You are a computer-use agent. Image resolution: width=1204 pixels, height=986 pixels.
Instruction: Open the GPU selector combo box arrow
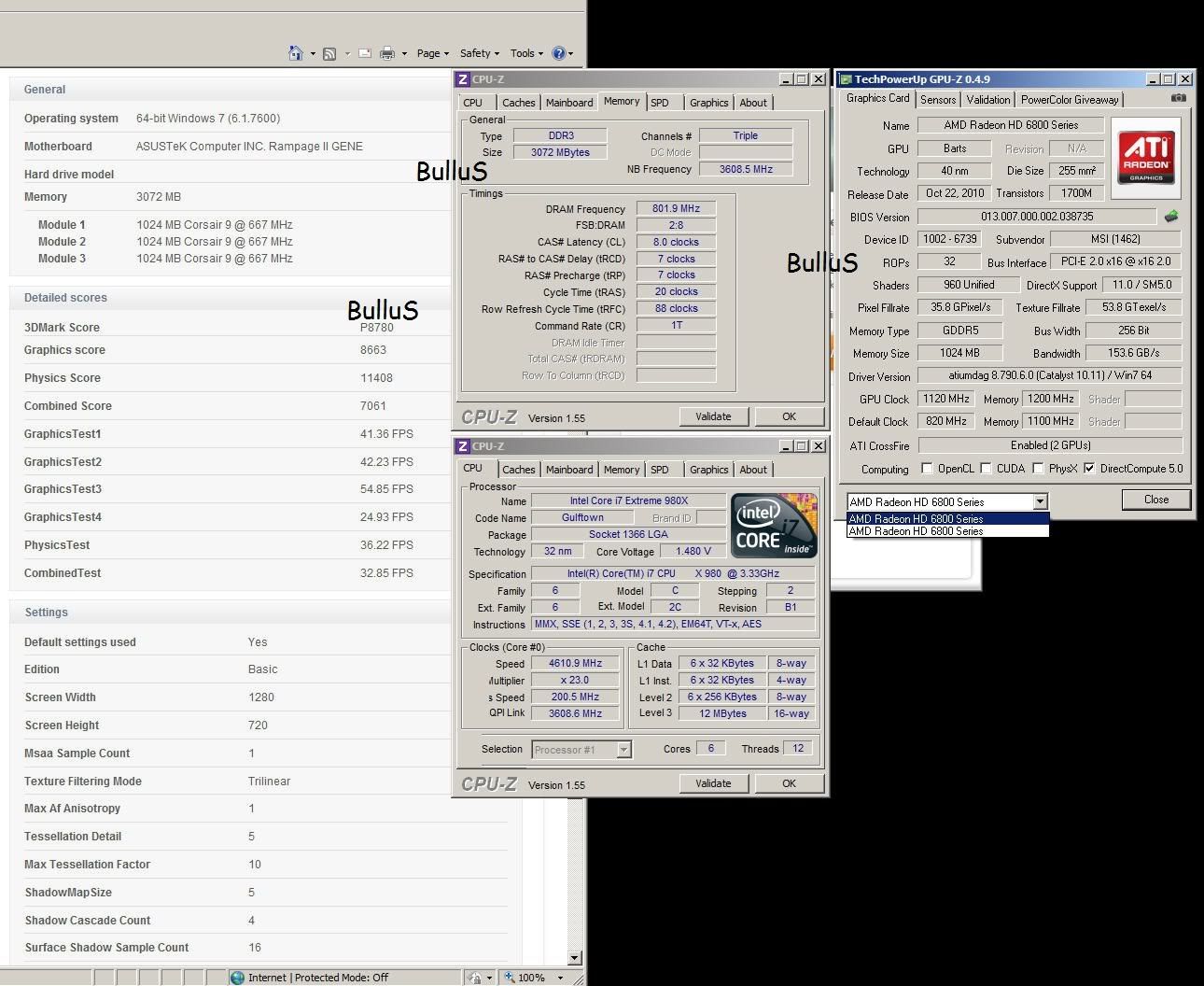(x=1040, y=501)
